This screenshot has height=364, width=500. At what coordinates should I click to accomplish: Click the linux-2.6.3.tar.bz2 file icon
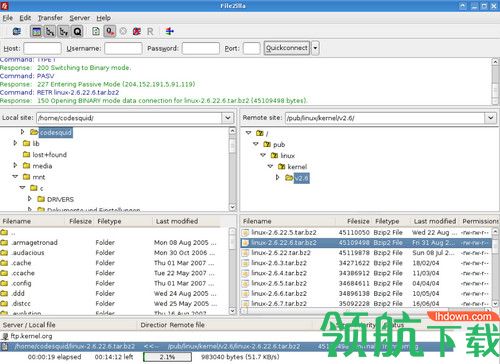pos(246,263)
